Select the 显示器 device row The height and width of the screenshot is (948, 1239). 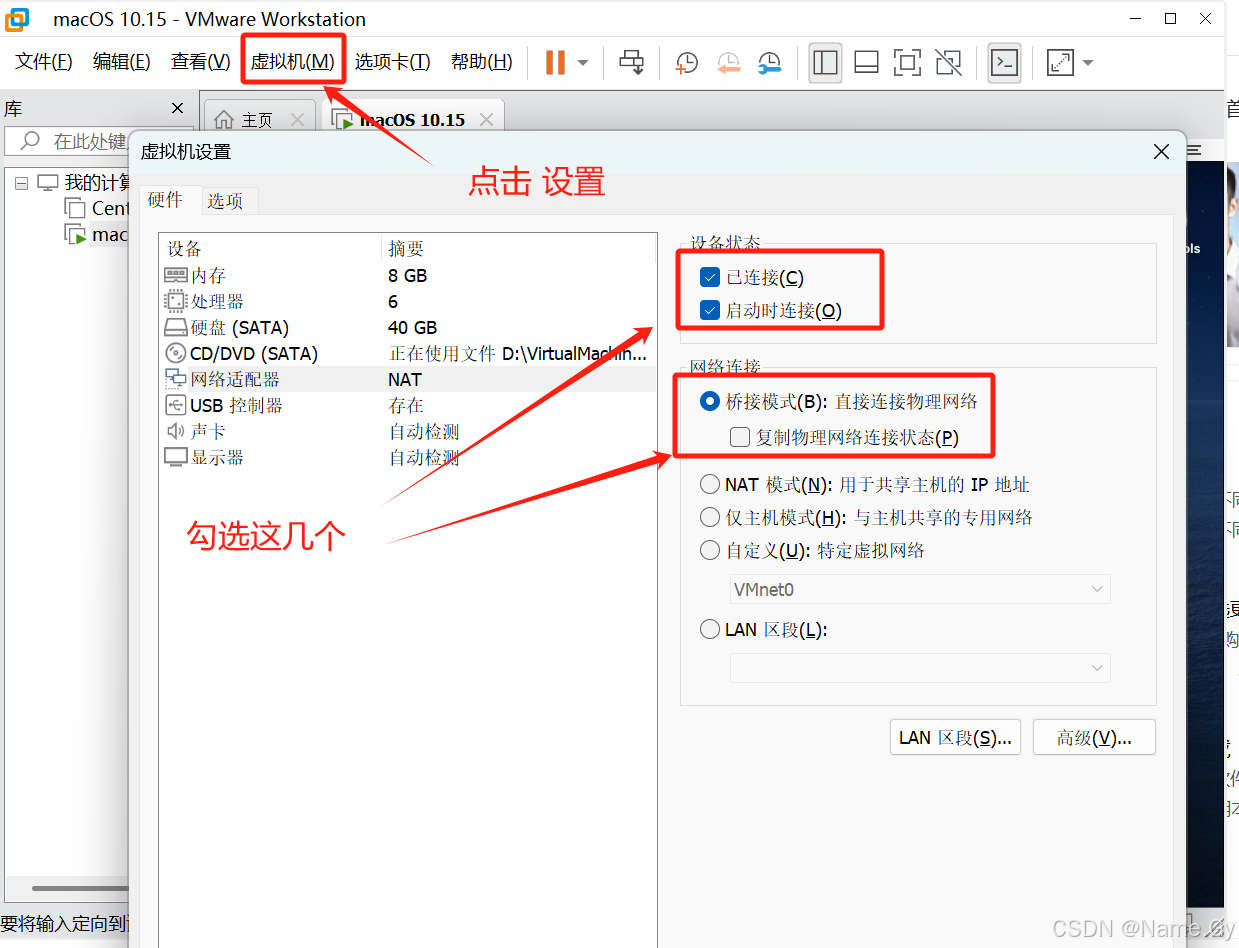408,457
